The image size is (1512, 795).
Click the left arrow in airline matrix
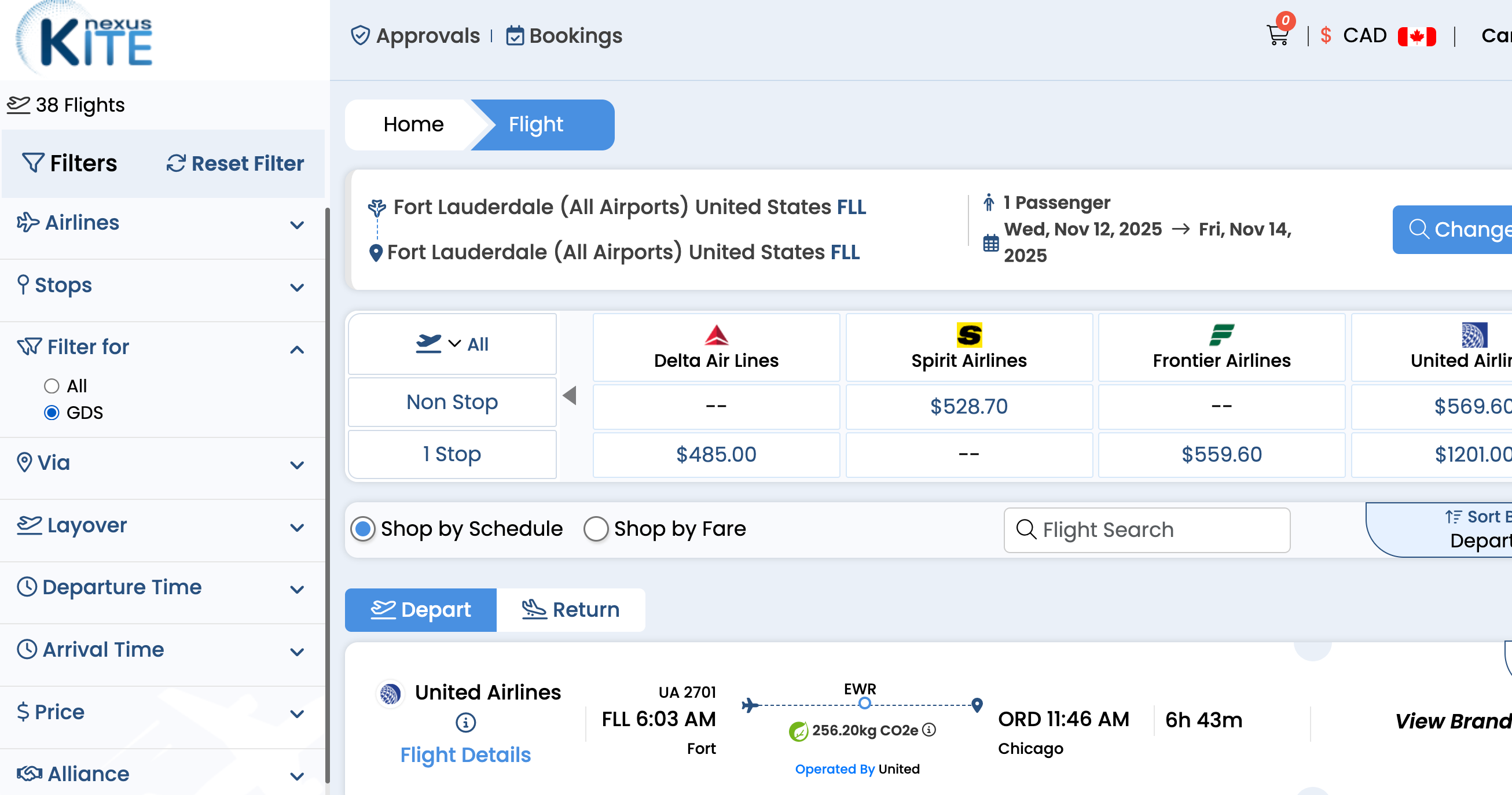[570, 395]
